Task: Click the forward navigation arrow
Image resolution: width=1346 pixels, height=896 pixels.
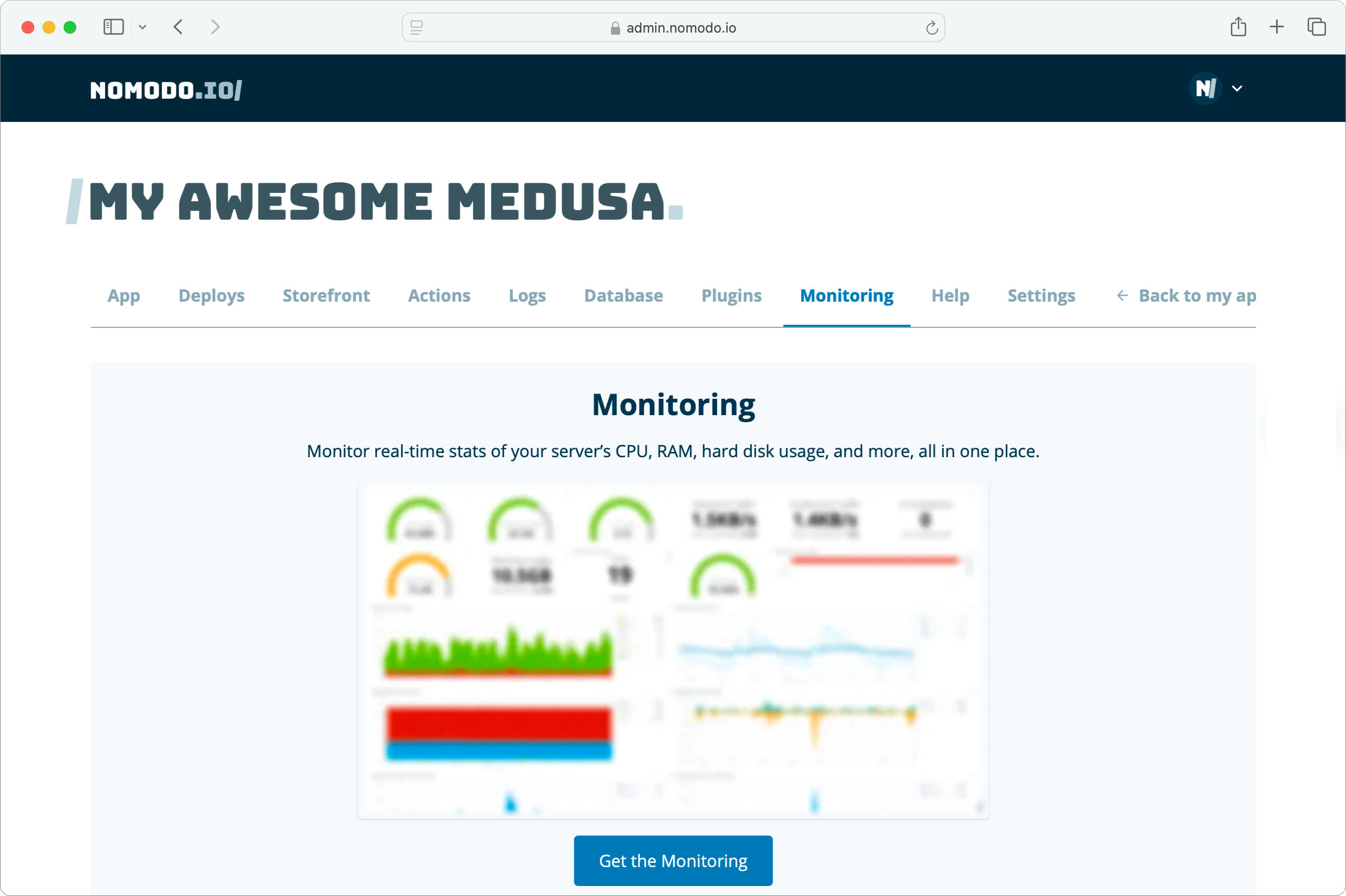Action: [216, 27]
